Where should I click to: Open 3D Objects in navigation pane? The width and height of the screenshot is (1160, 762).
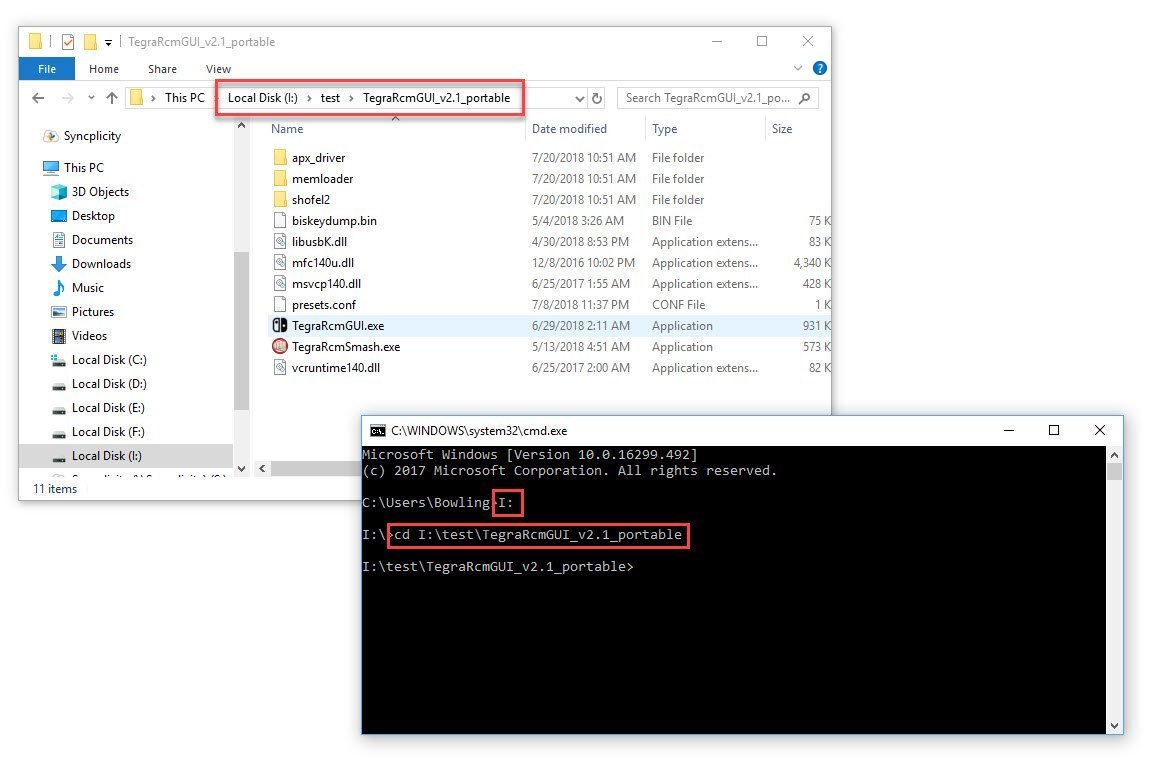tap(90, 192)
